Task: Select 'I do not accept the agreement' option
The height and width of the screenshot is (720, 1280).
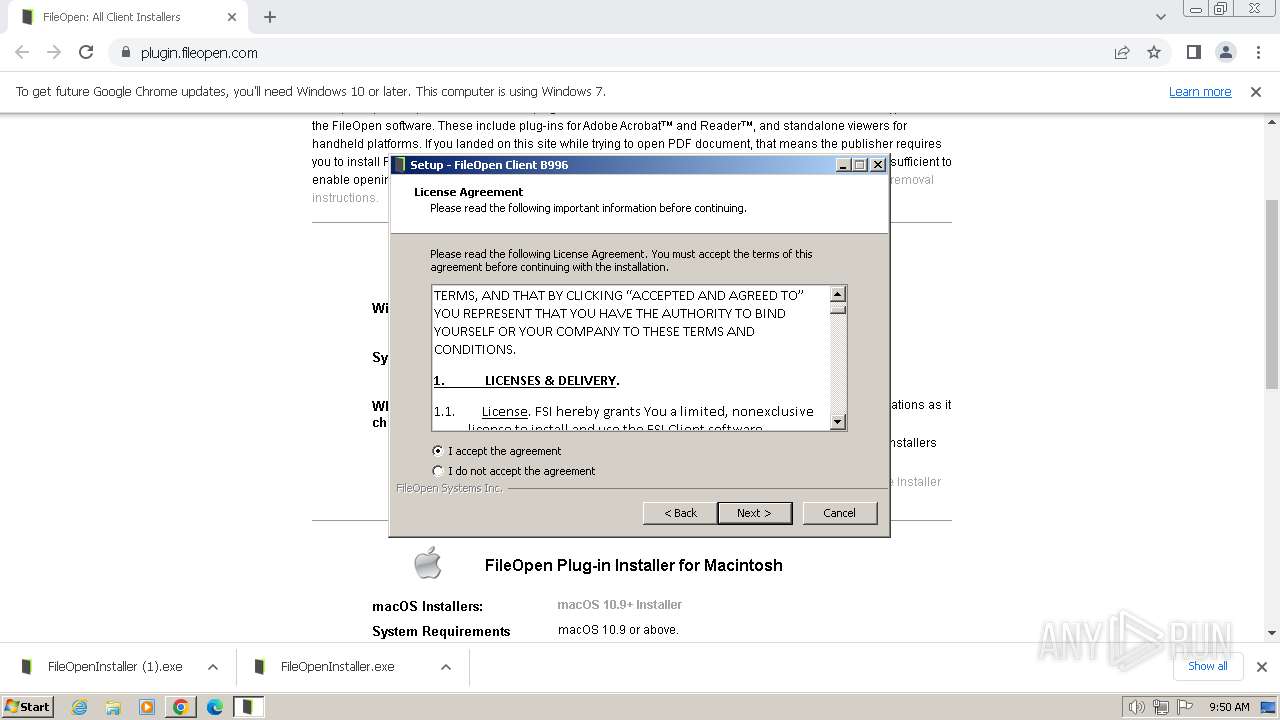Action: pos(514,471)
